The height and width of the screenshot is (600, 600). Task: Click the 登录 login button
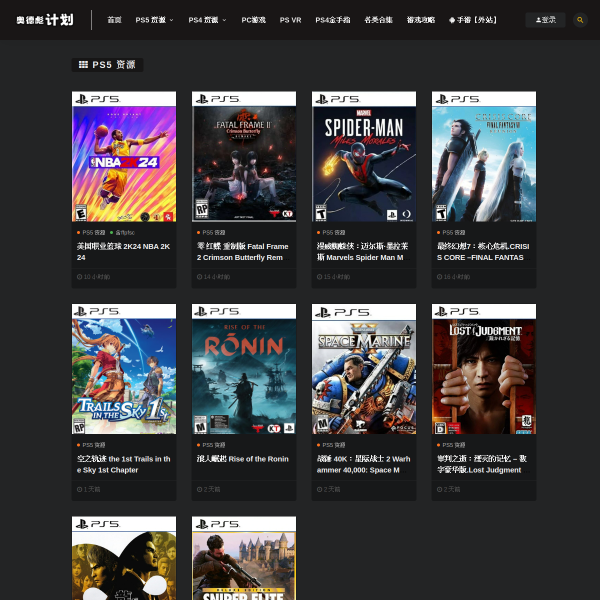[x=545, y=20]
